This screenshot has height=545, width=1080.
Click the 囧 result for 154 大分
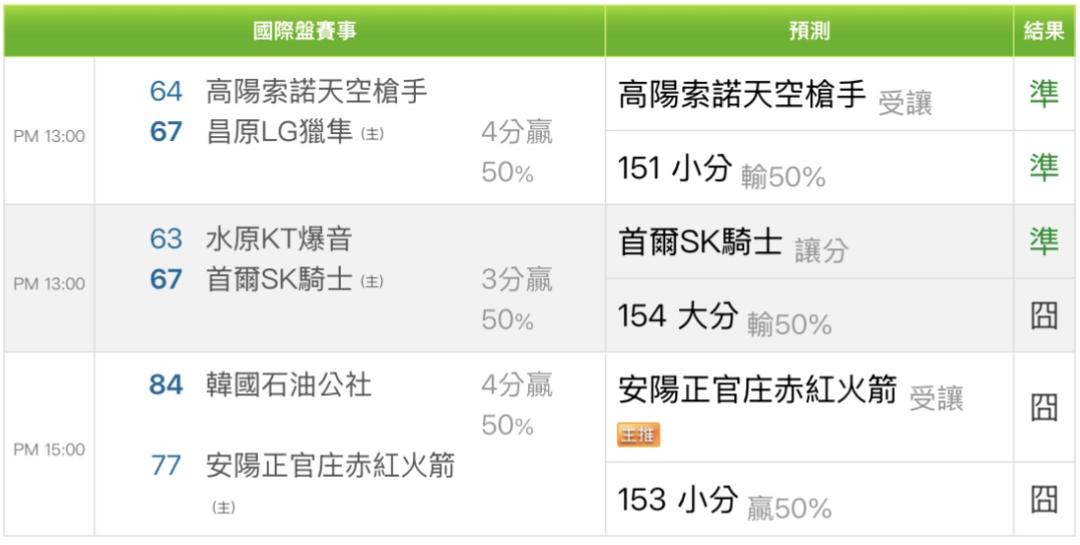pos(1044,316)
